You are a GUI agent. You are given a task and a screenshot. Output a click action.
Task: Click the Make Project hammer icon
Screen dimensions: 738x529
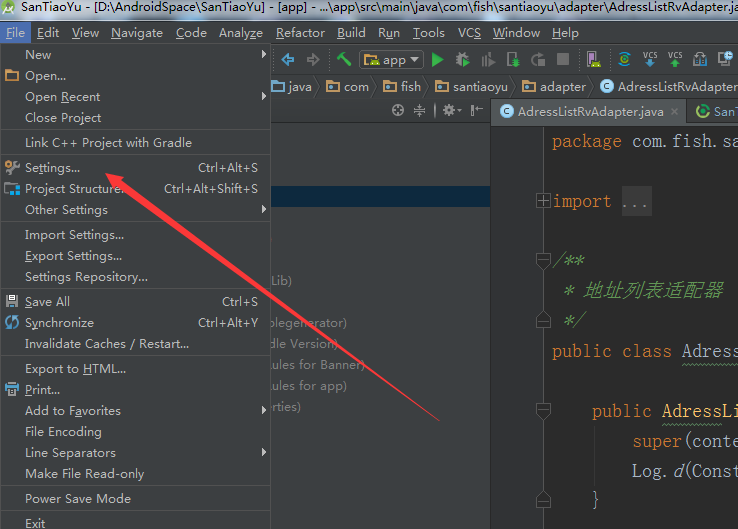point(344,60)
